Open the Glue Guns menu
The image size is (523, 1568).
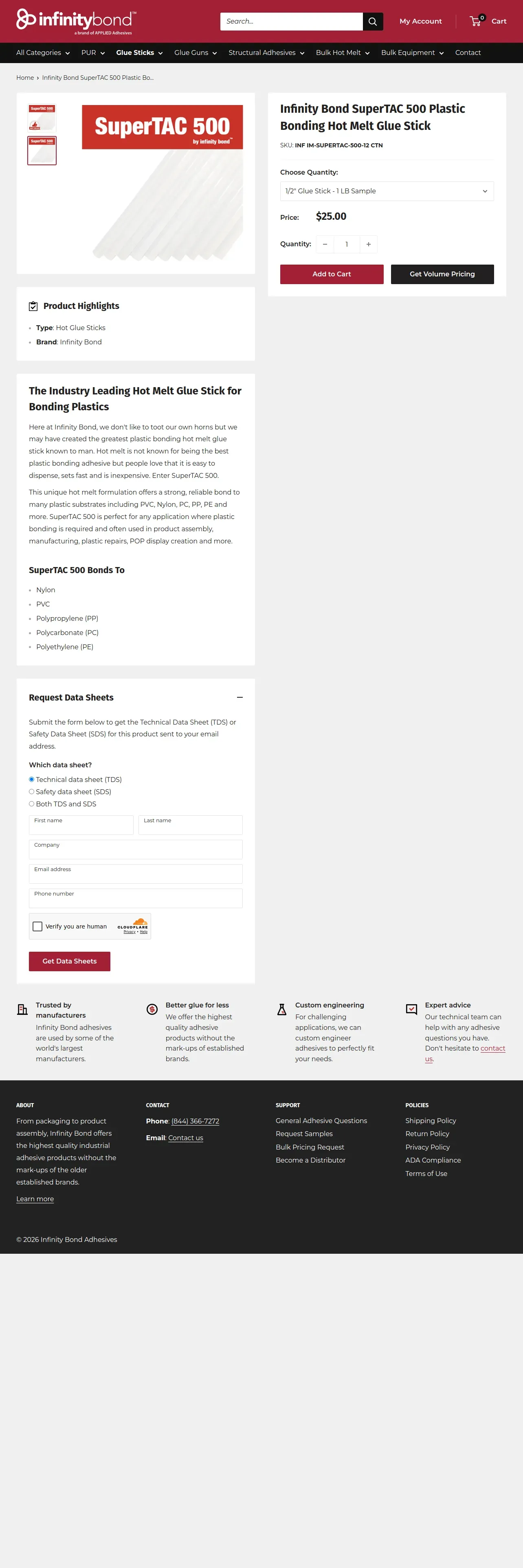point(196,53)
